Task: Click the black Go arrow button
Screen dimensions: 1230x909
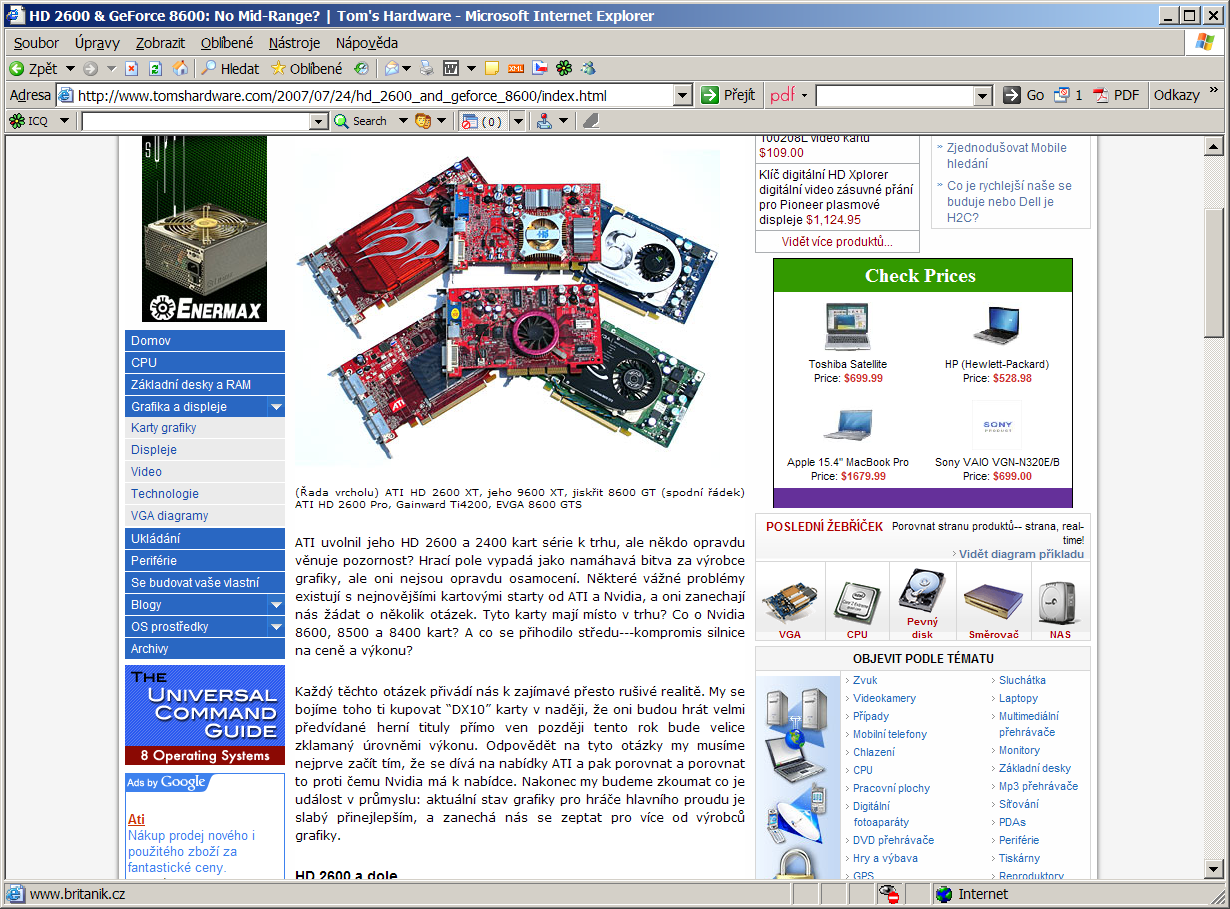Action: (x=1012, y=95)
